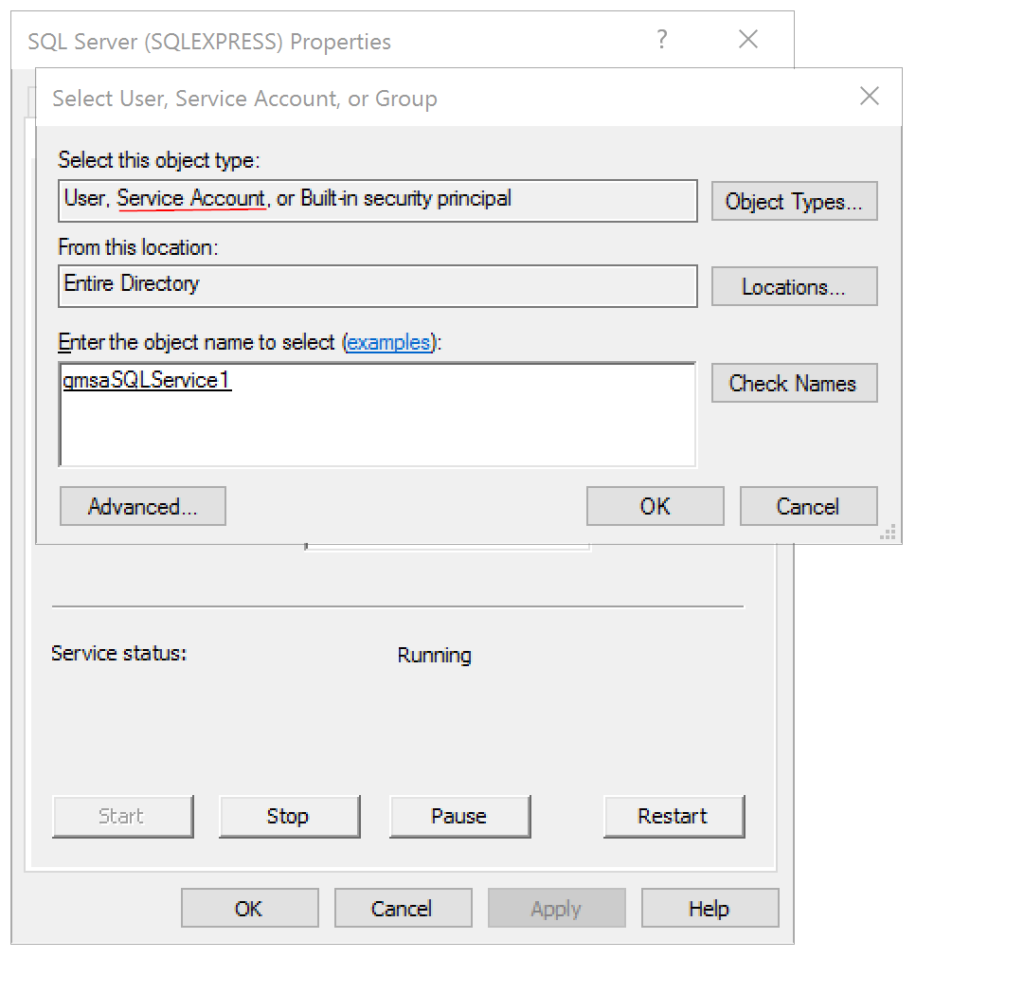The height and width of the screenshot is (994, 1024).
Task: Click the Service status label
Action: point(119,653)
